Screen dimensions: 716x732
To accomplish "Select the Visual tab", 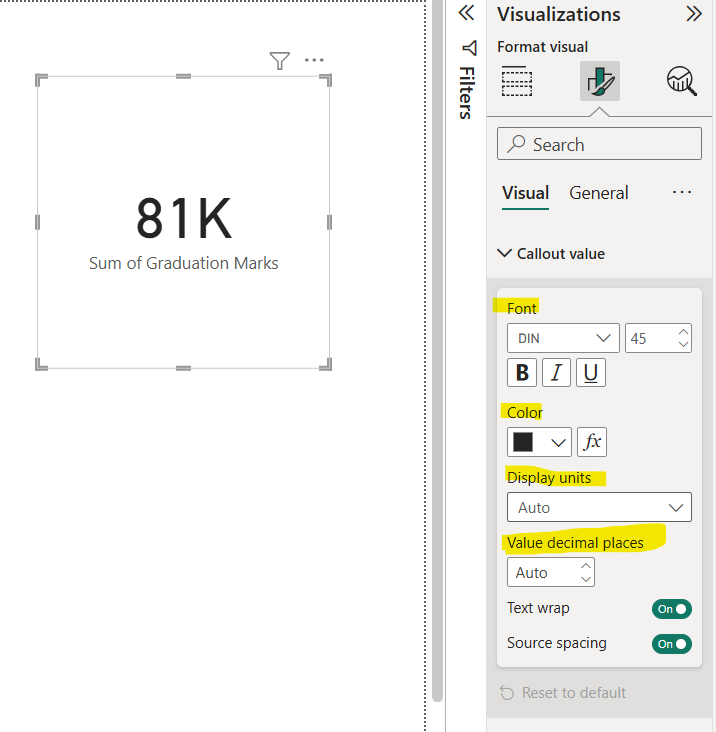I will [525, 193].
